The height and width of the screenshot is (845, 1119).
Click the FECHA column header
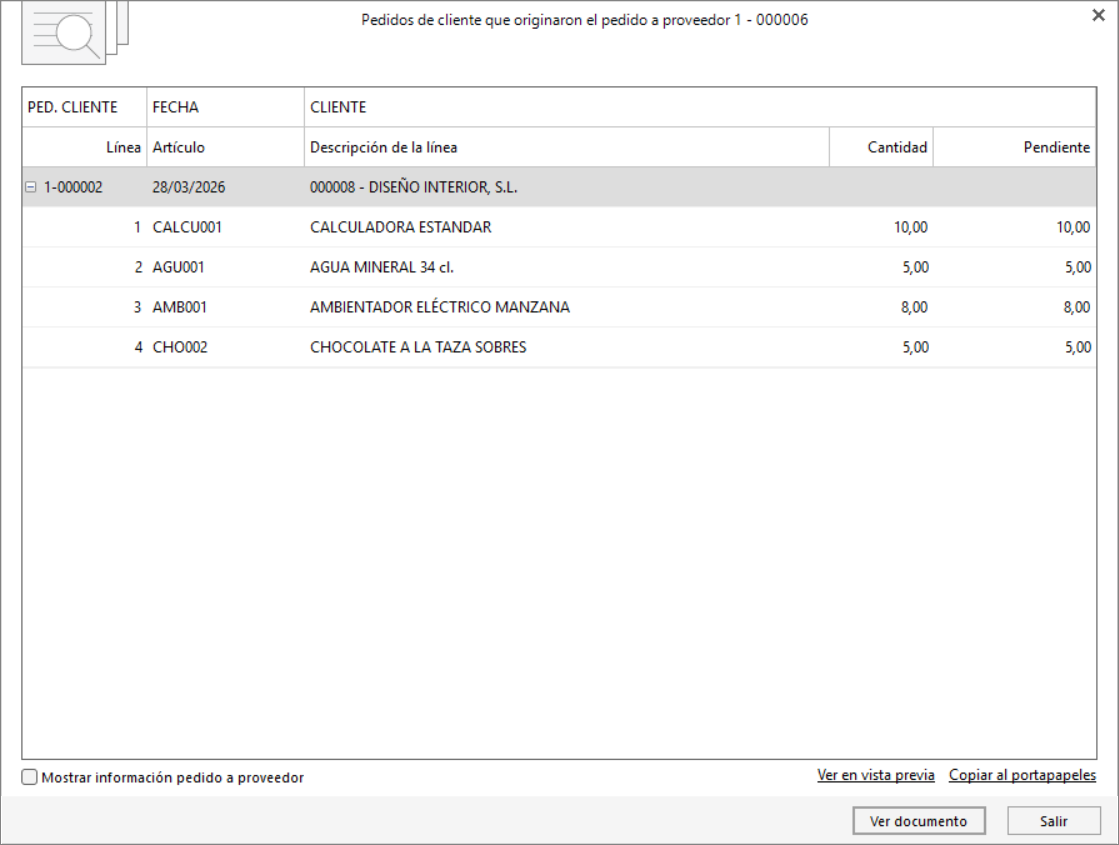(226, 107)
